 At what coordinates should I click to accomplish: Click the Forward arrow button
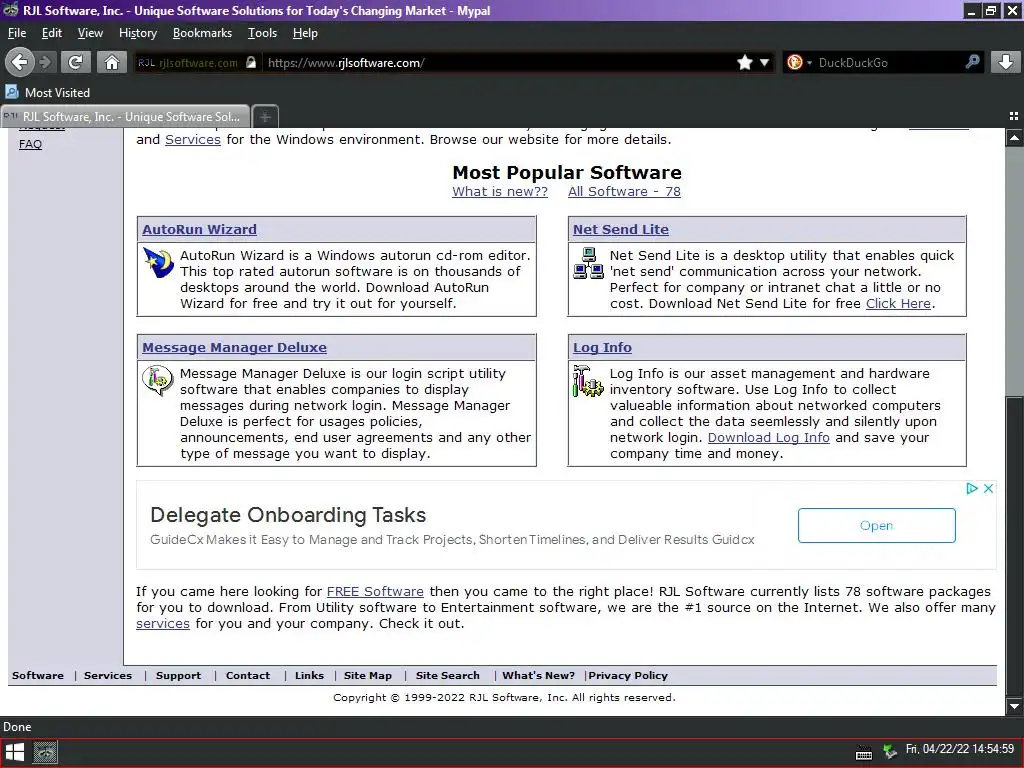pyautogui.click(x=45, y=62)
